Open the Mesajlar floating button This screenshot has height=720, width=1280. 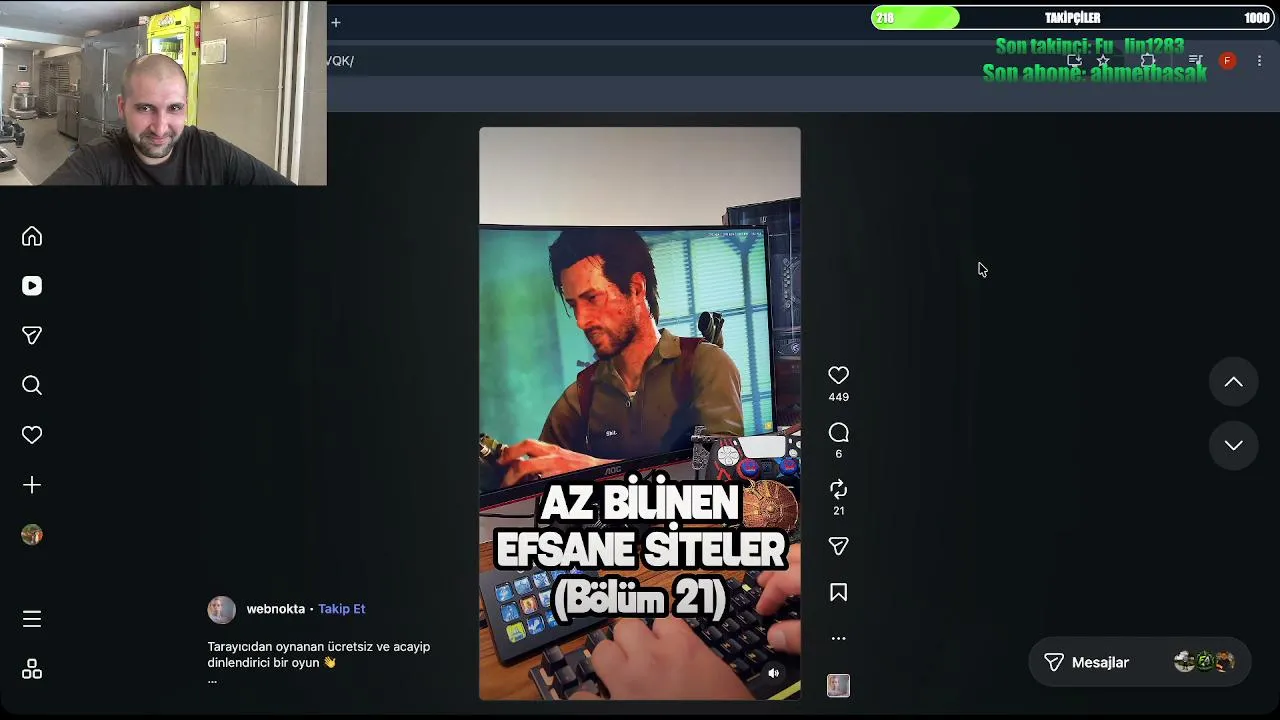click(1139, 662)
